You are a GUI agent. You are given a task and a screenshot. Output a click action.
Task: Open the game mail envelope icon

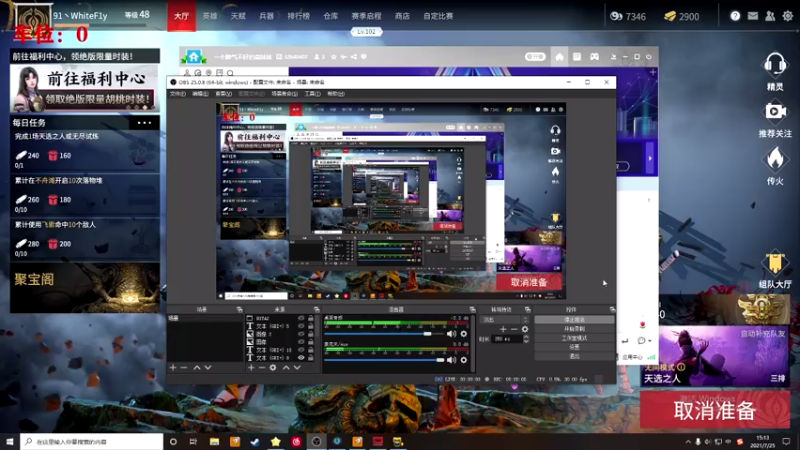[753, 16]
